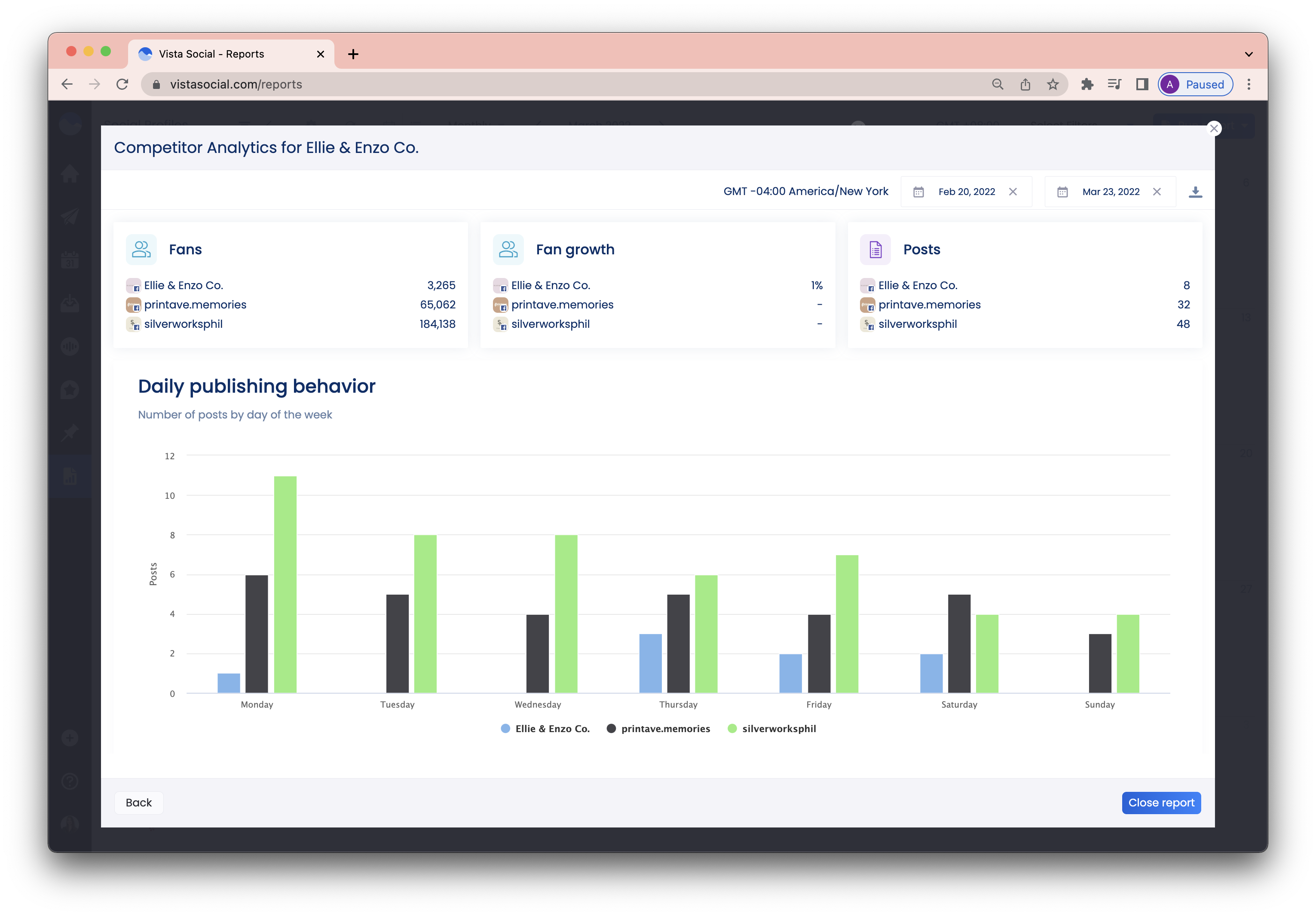Open Calendar in dimmed left sidebar
This screenshot has width=1316, height=916.
point(70,260)
